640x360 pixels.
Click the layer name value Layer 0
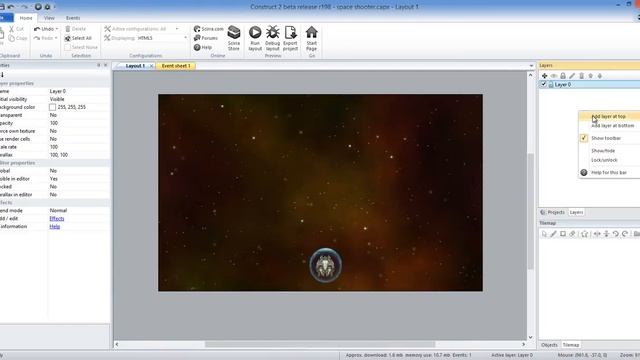pyautogui.click(x=58, y=91)
